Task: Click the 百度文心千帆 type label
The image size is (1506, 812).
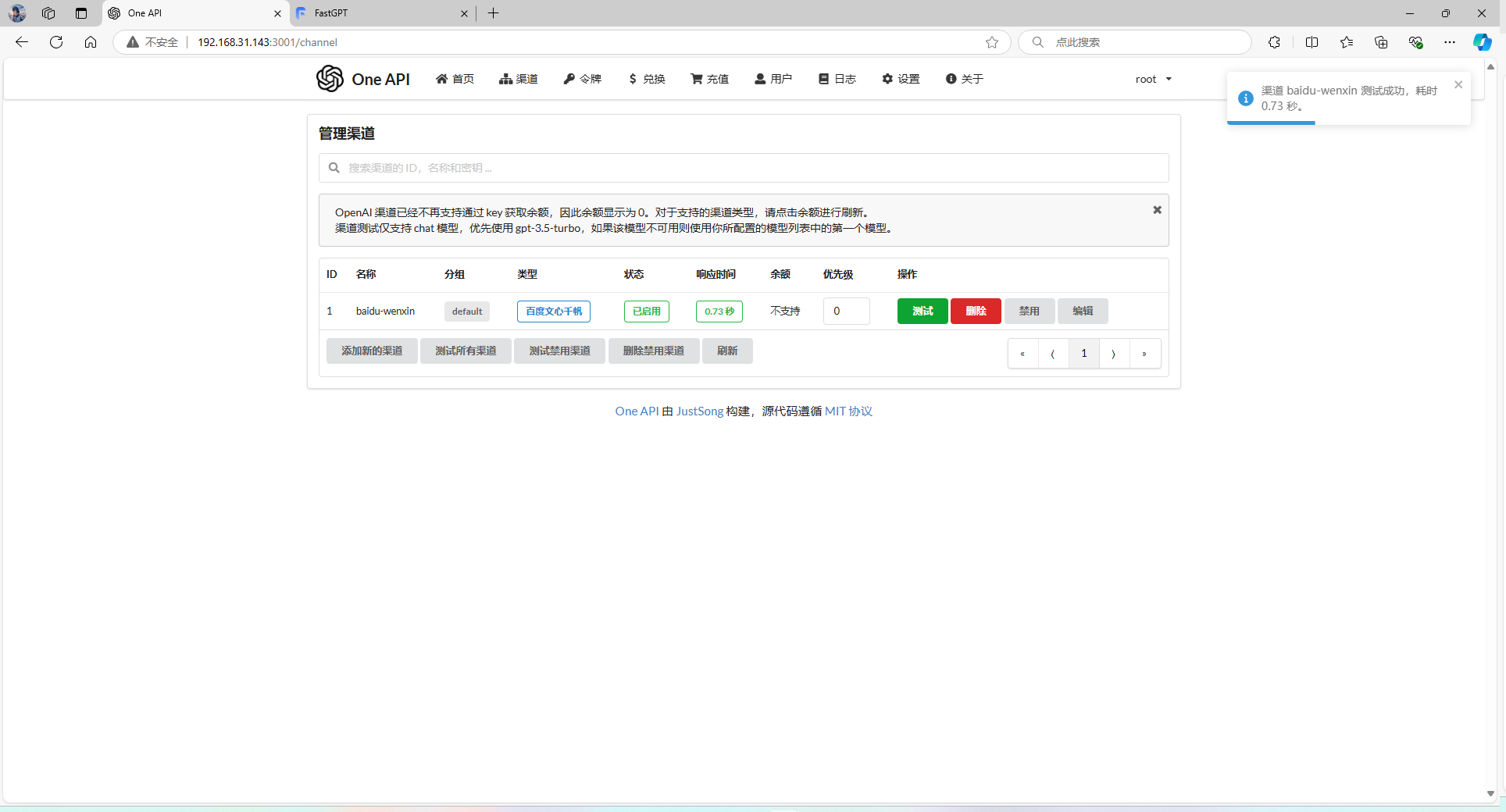Action: [554, 312]
